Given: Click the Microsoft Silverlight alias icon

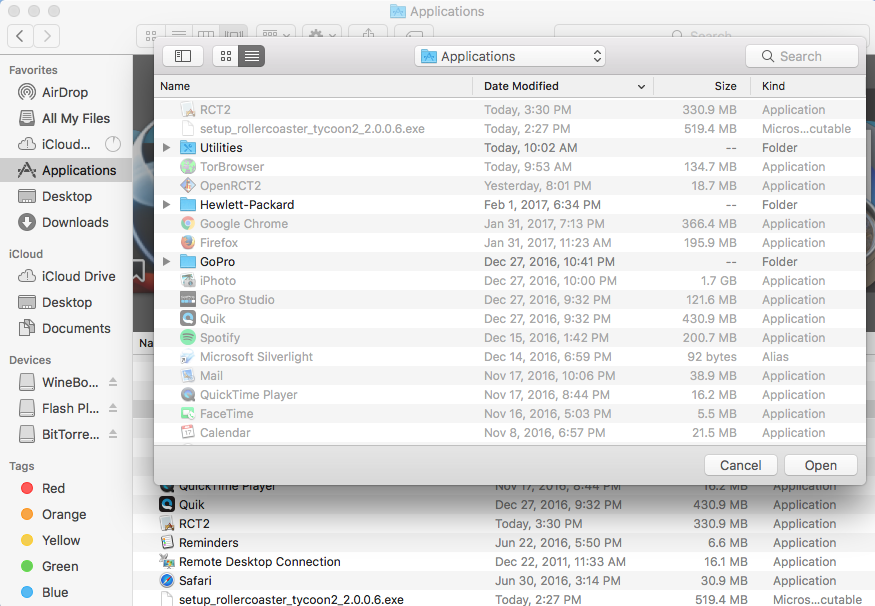Looking at the screenshot, I should [x=188, y=356].
